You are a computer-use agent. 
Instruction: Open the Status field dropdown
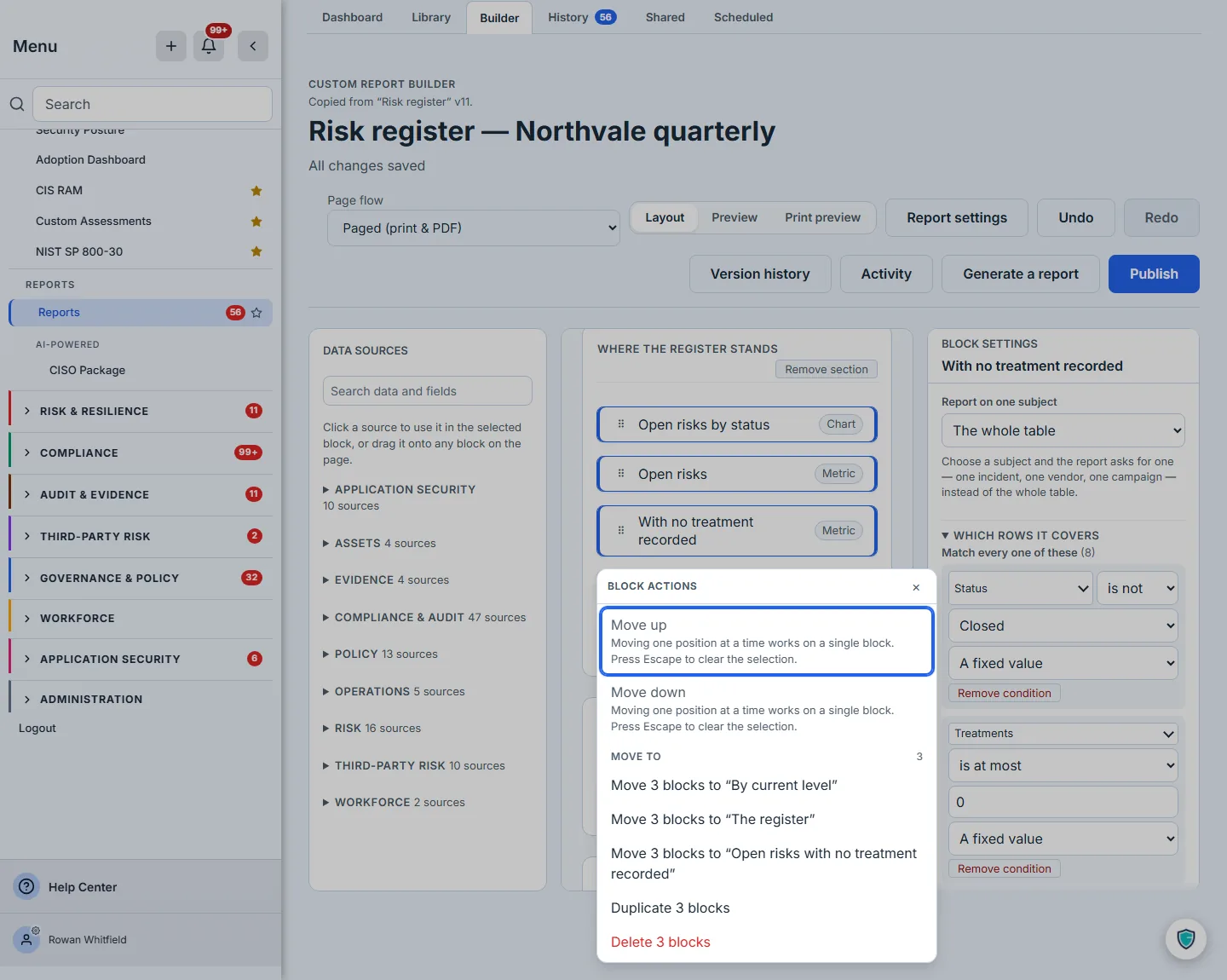click(1021, 588)
